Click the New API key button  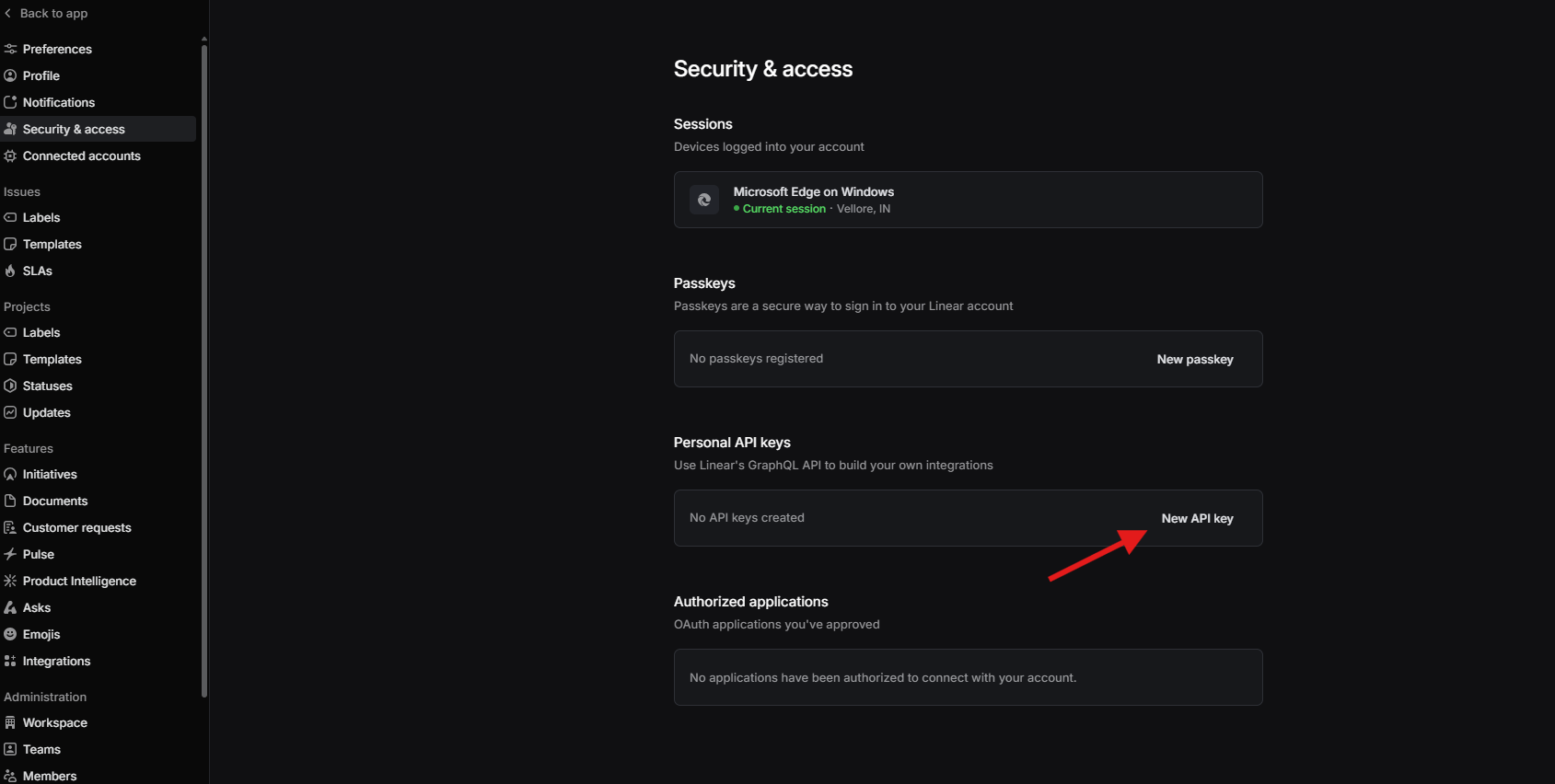pyautogui.click(x=1197, y=518)
